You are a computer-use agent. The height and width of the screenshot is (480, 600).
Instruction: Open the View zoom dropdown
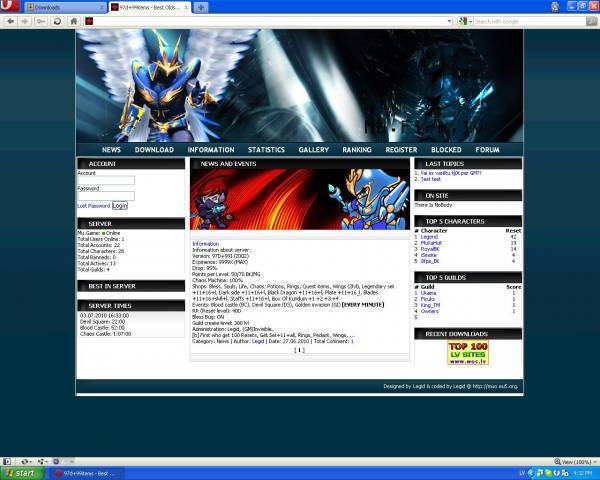[x=576, y=462]
